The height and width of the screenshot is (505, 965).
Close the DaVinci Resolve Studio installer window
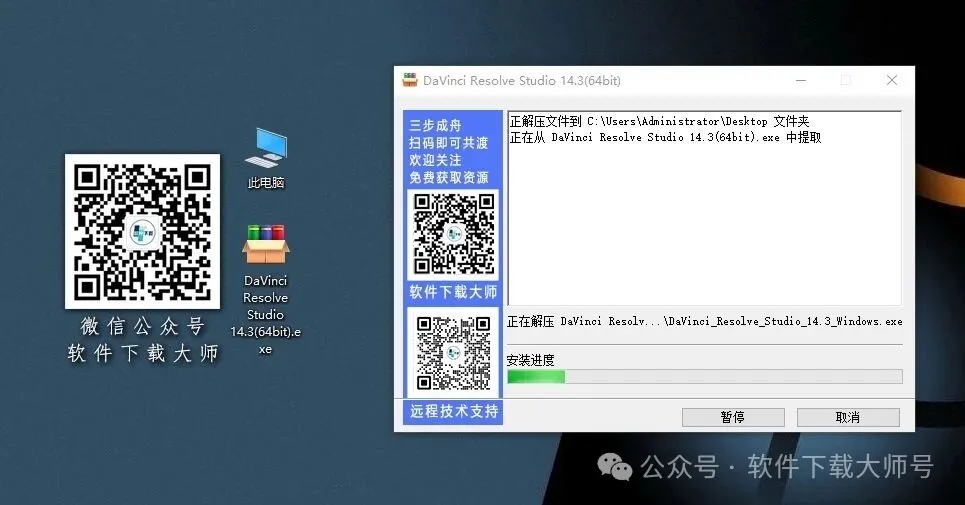892,81
